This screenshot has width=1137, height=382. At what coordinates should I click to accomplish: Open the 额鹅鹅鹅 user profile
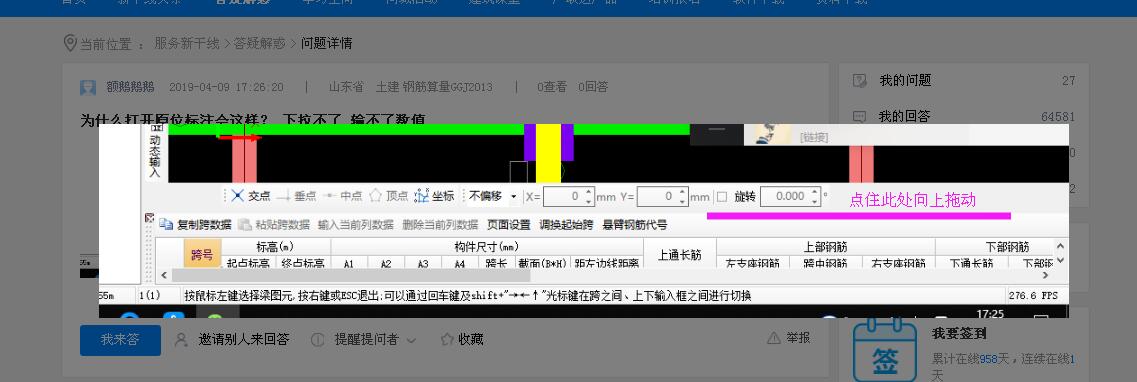pyautogui.click(x=131, y=88)
